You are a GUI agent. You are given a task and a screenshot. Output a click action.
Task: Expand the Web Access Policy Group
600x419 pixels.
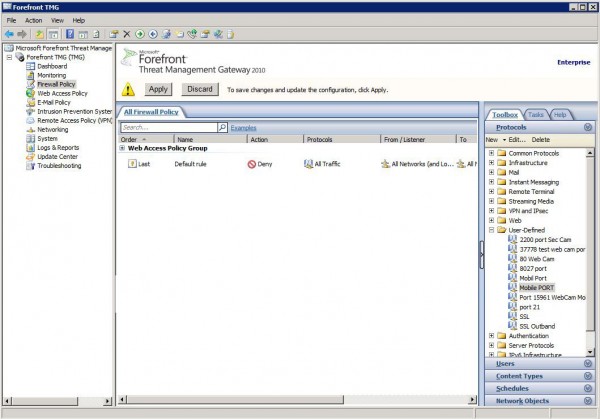[123, 148]
